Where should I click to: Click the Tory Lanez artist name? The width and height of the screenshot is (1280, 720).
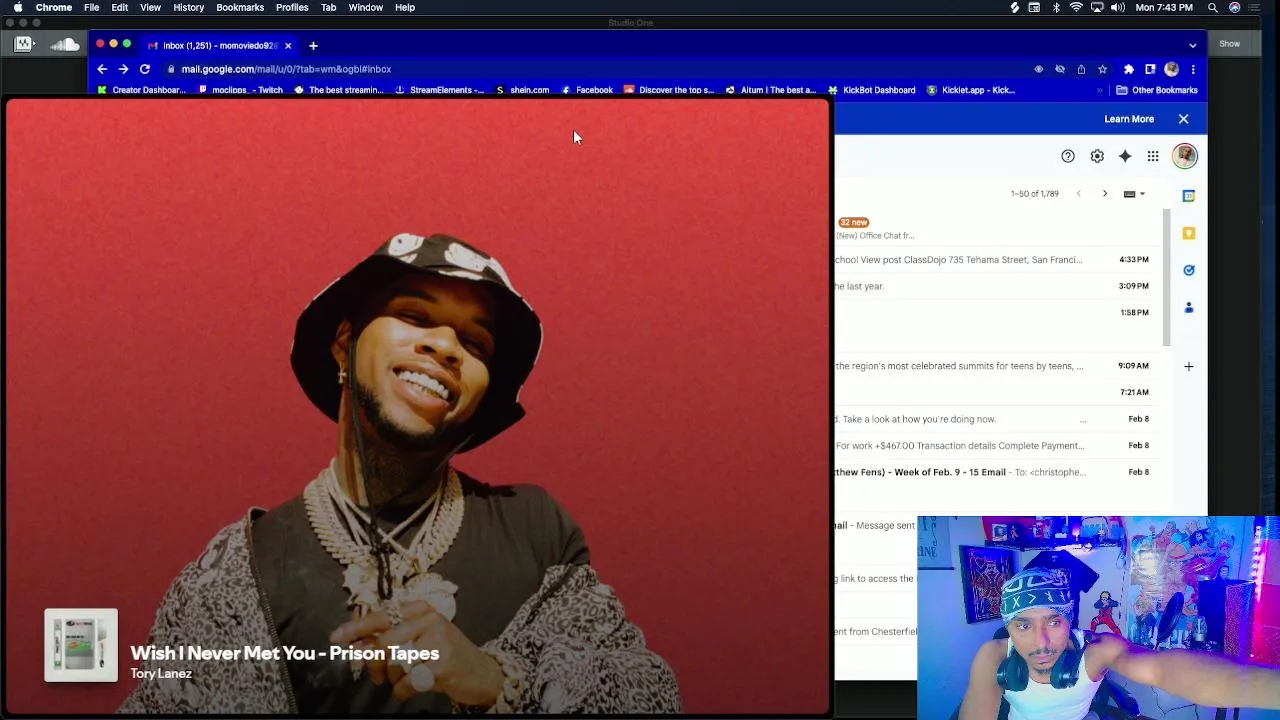tap(161, 674)
